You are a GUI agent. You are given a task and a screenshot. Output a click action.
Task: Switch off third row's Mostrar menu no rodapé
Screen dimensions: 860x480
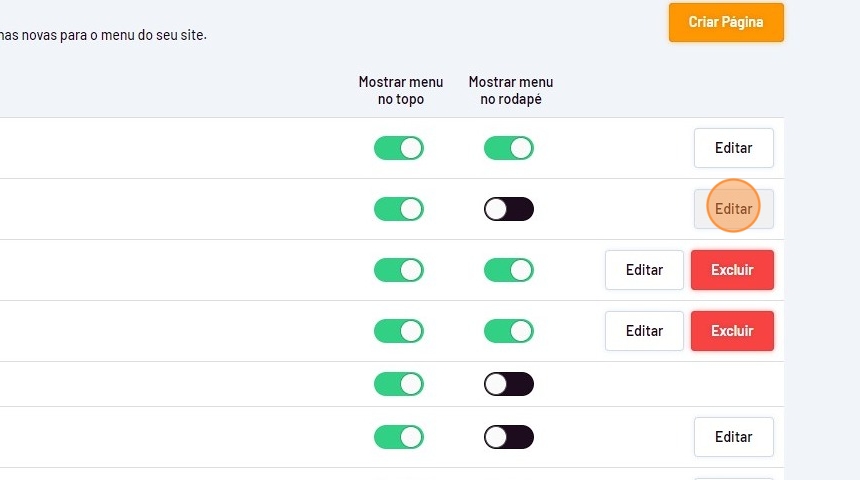pos(509,270)
